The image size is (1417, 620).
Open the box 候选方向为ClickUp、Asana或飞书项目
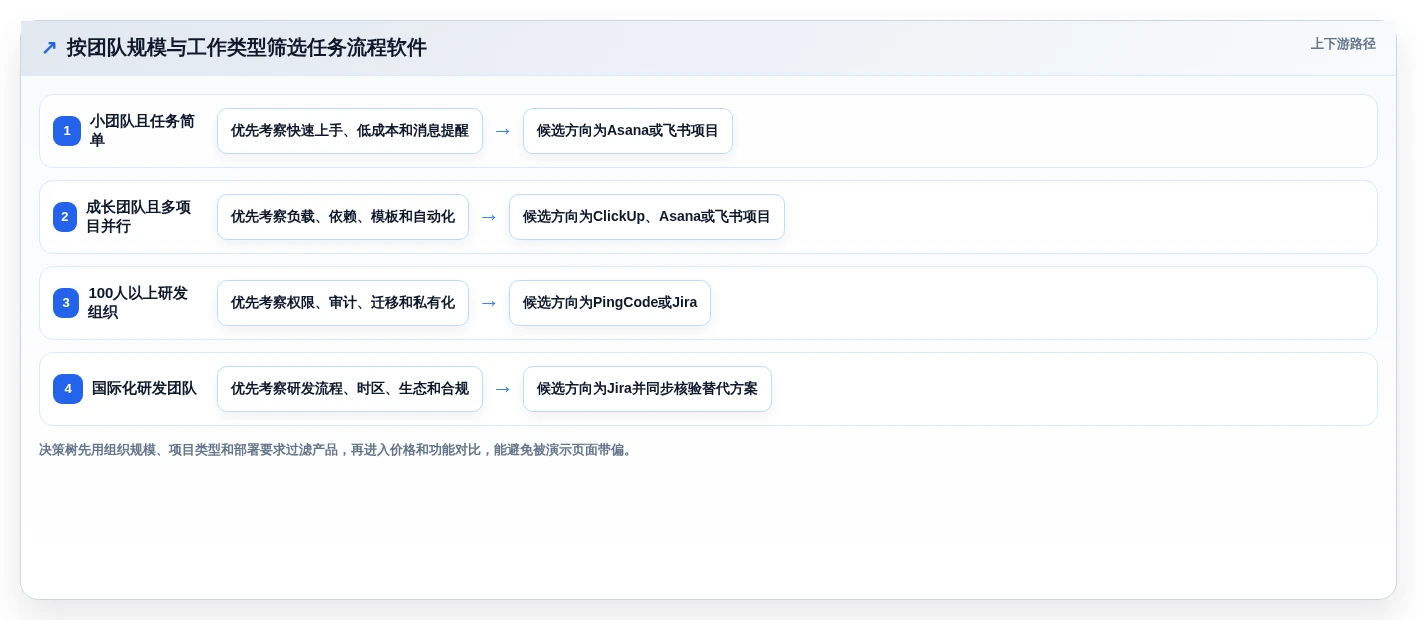pos(647,217)
